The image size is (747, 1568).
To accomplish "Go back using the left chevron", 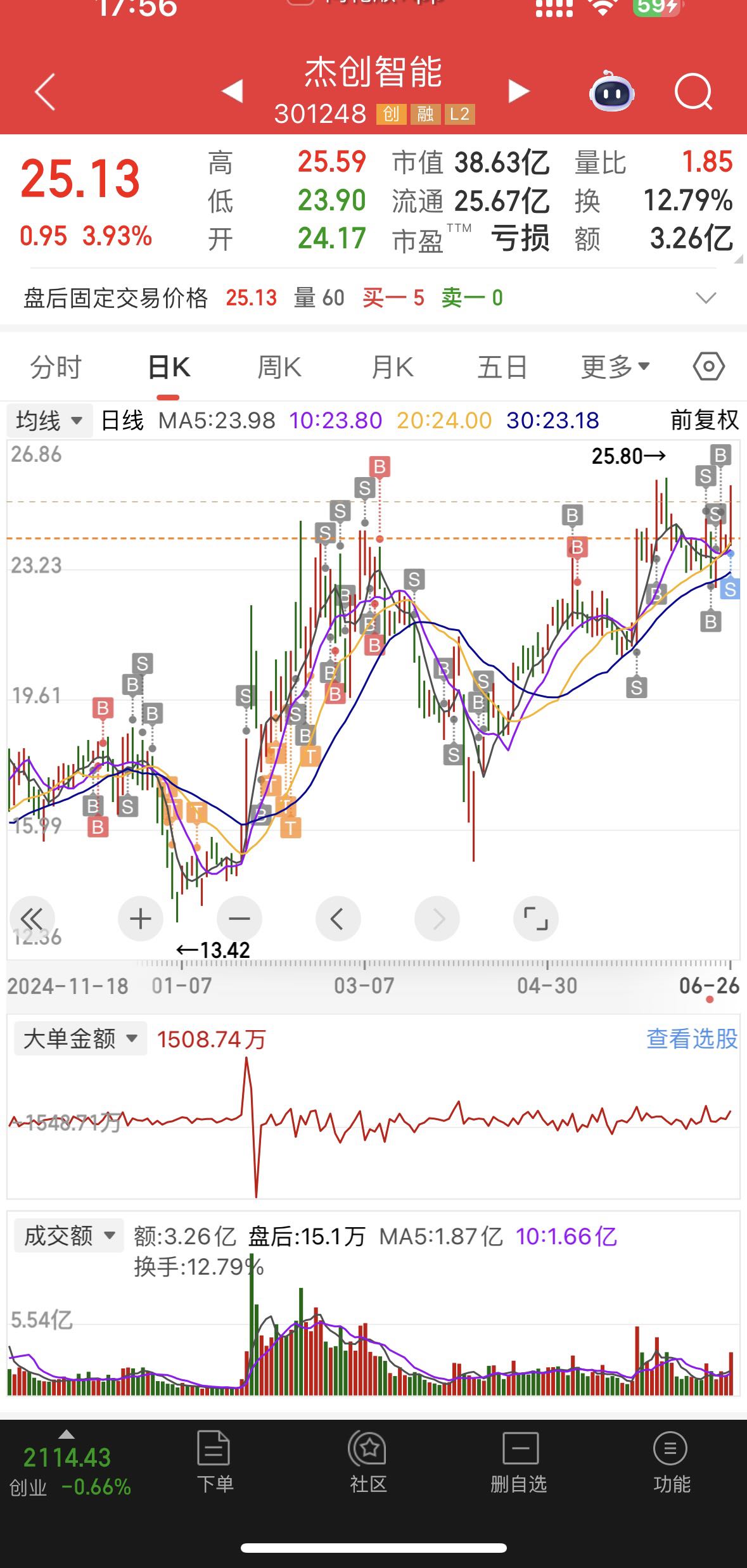I will pos(45,92).
